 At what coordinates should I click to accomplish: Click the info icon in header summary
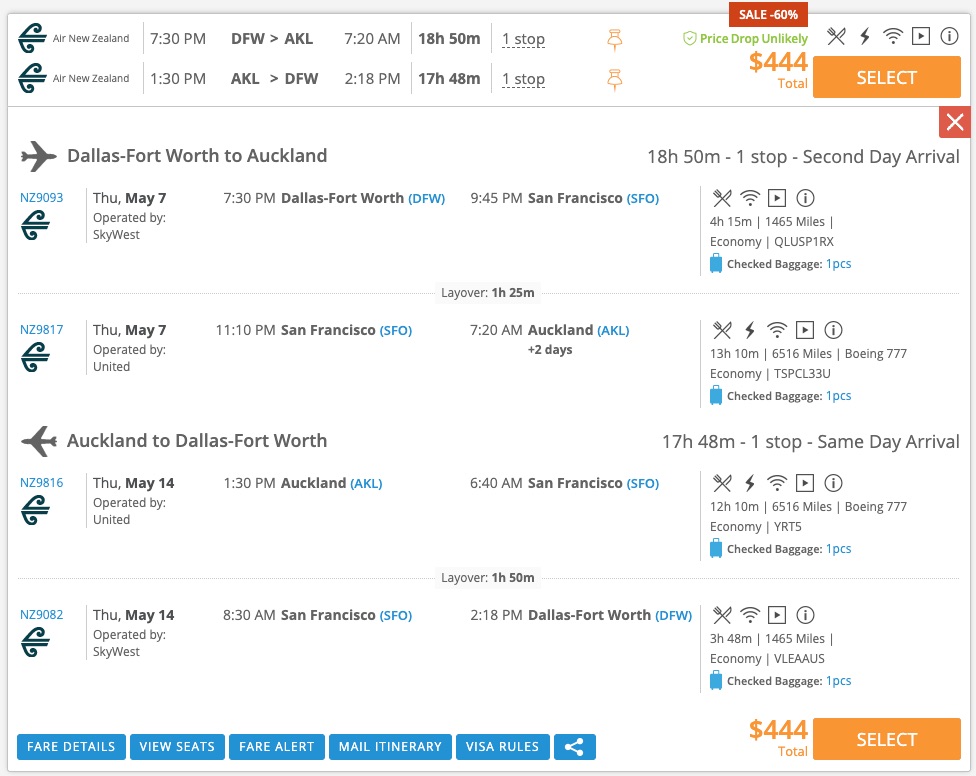[949, 37]
